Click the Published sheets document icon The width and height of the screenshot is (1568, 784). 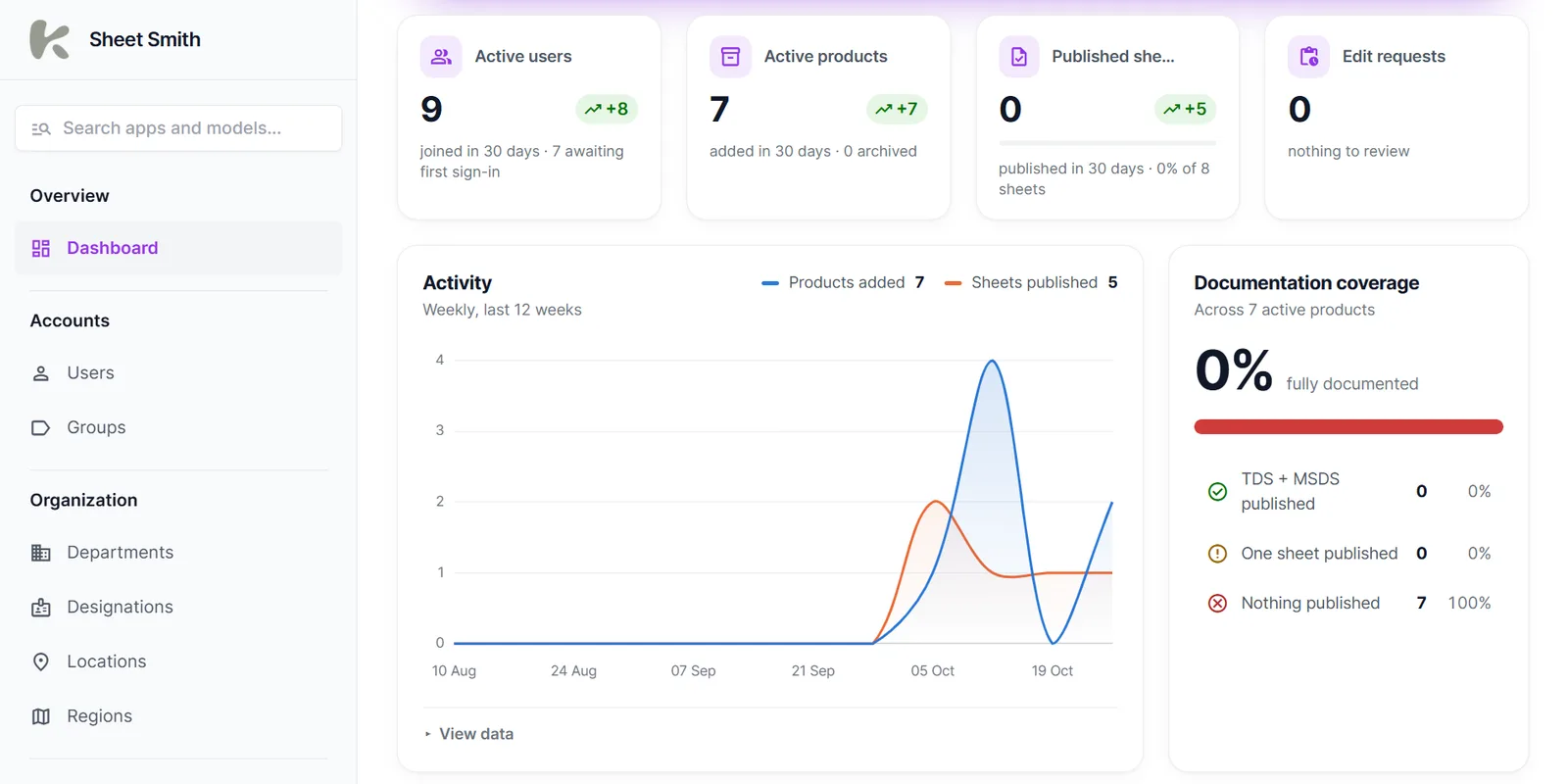tap(1019, 57)
